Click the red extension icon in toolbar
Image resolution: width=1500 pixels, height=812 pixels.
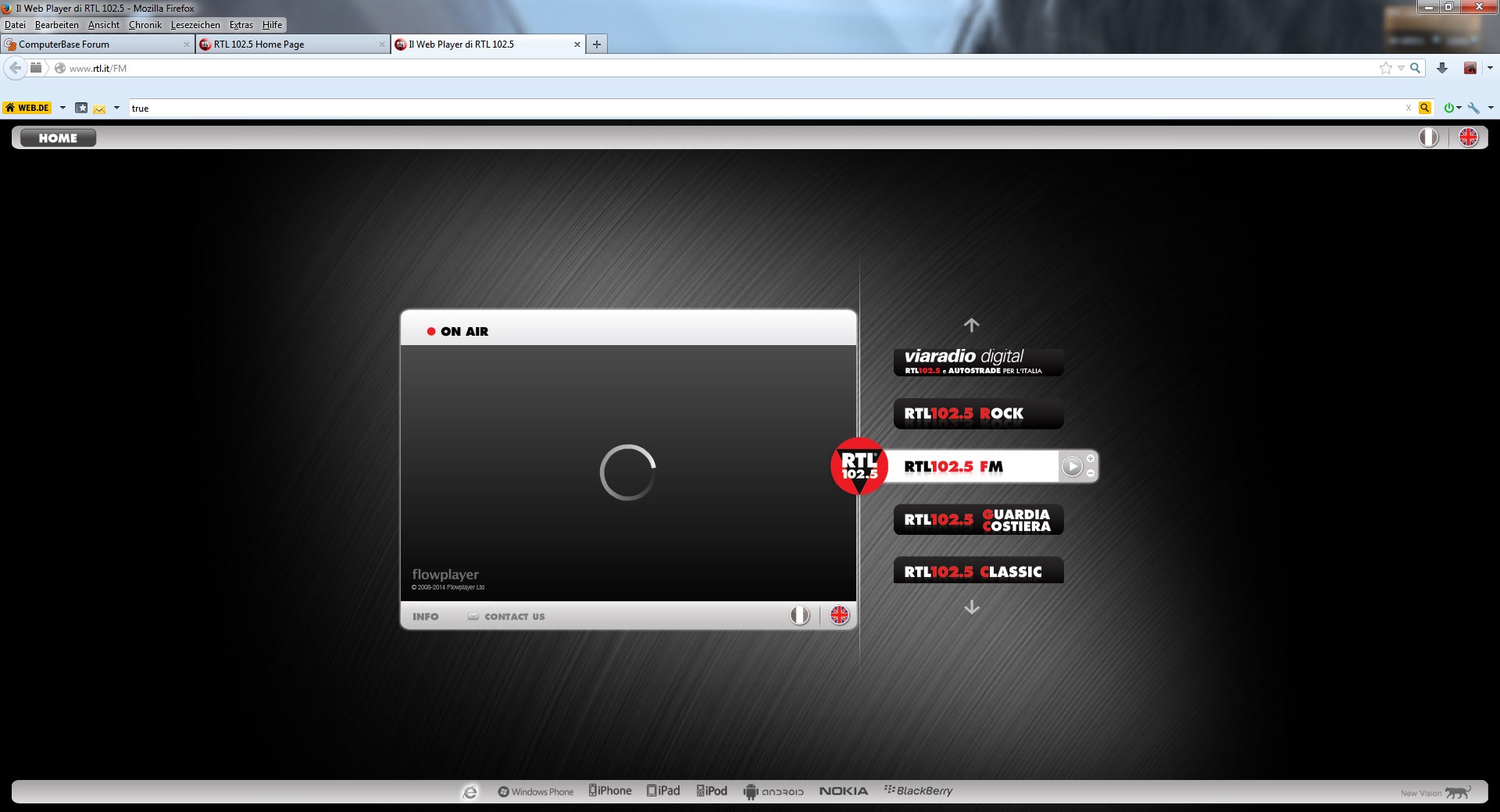tap(1470, 68)
